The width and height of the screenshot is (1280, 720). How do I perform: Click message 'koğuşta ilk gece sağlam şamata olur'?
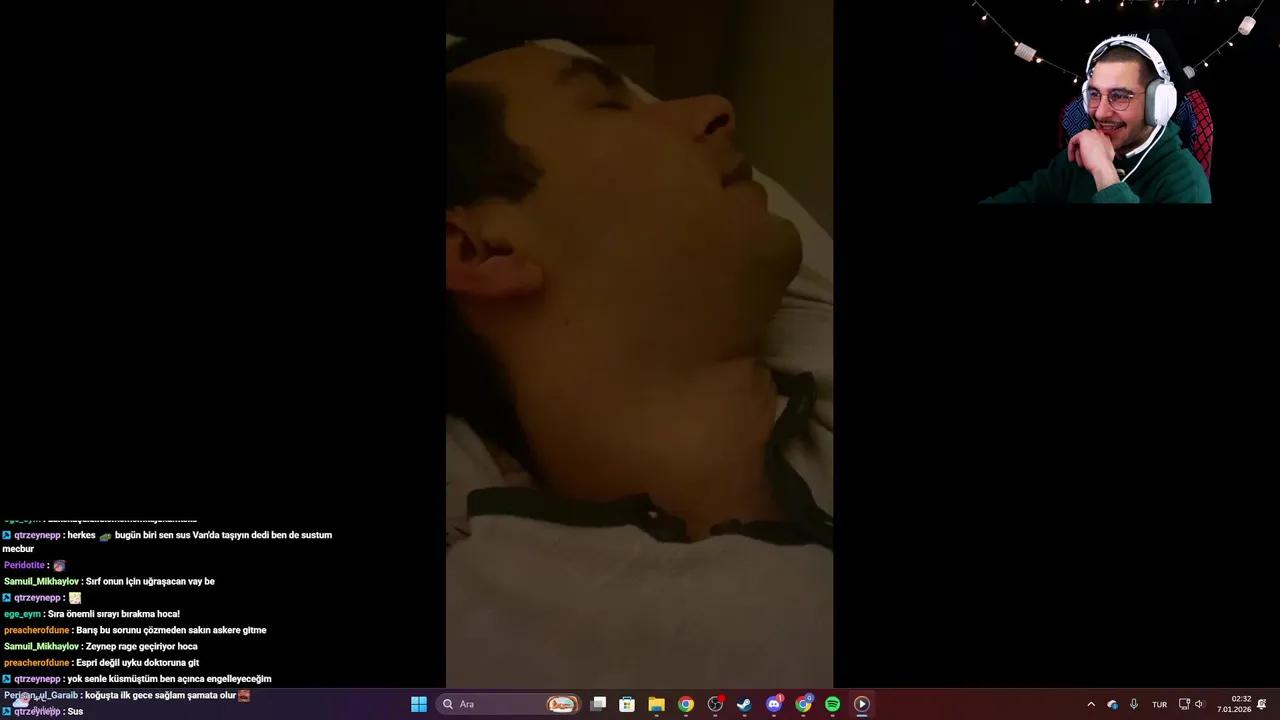tap(160, 695)
